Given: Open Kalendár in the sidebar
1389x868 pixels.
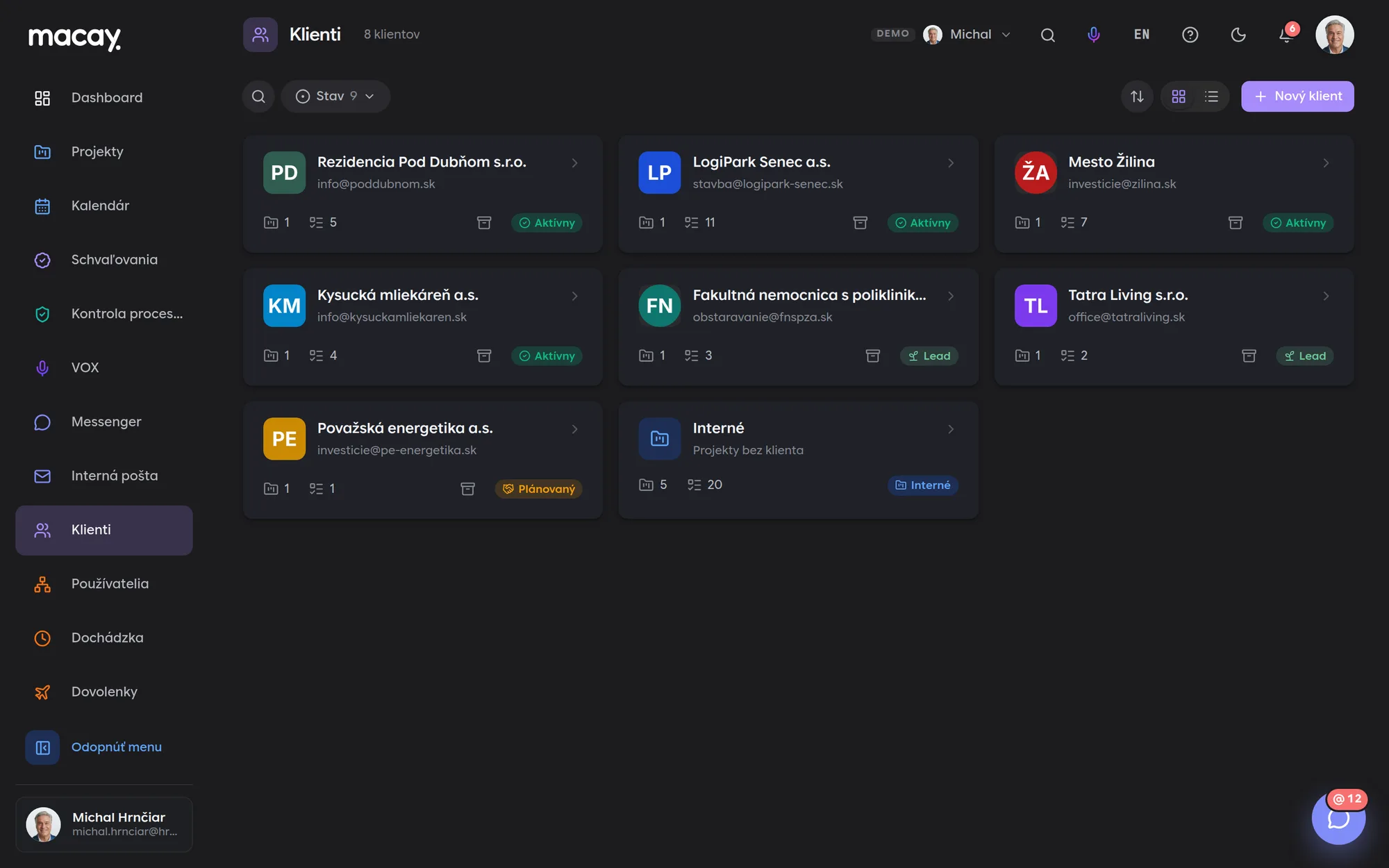Looking at the screenshot, I should (104, 206).
